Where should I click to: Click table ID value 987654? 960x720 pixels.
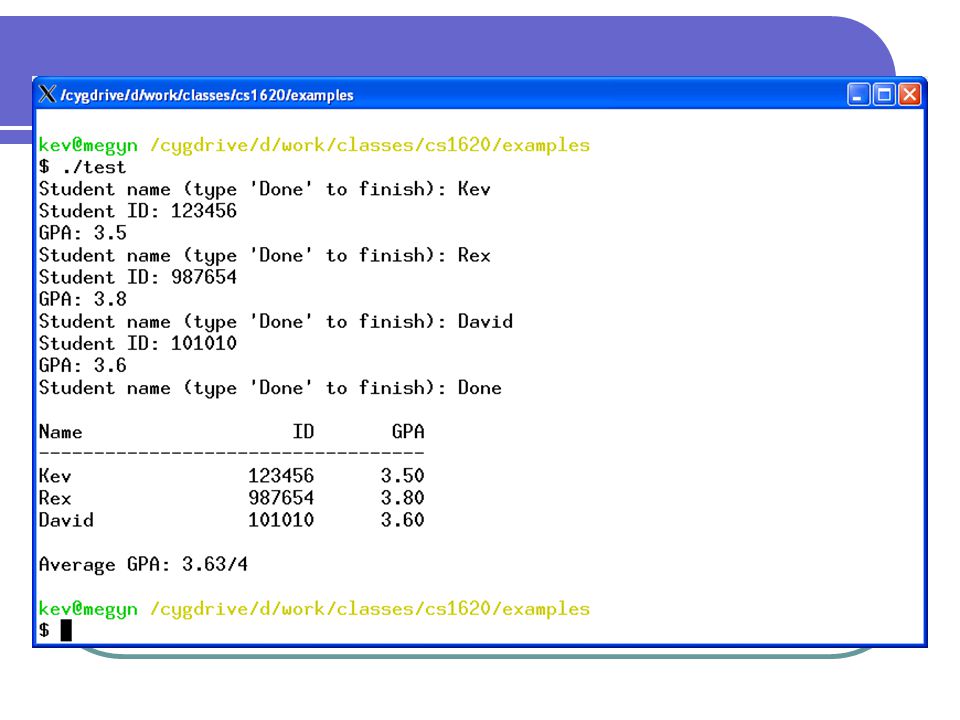[281, 498]
